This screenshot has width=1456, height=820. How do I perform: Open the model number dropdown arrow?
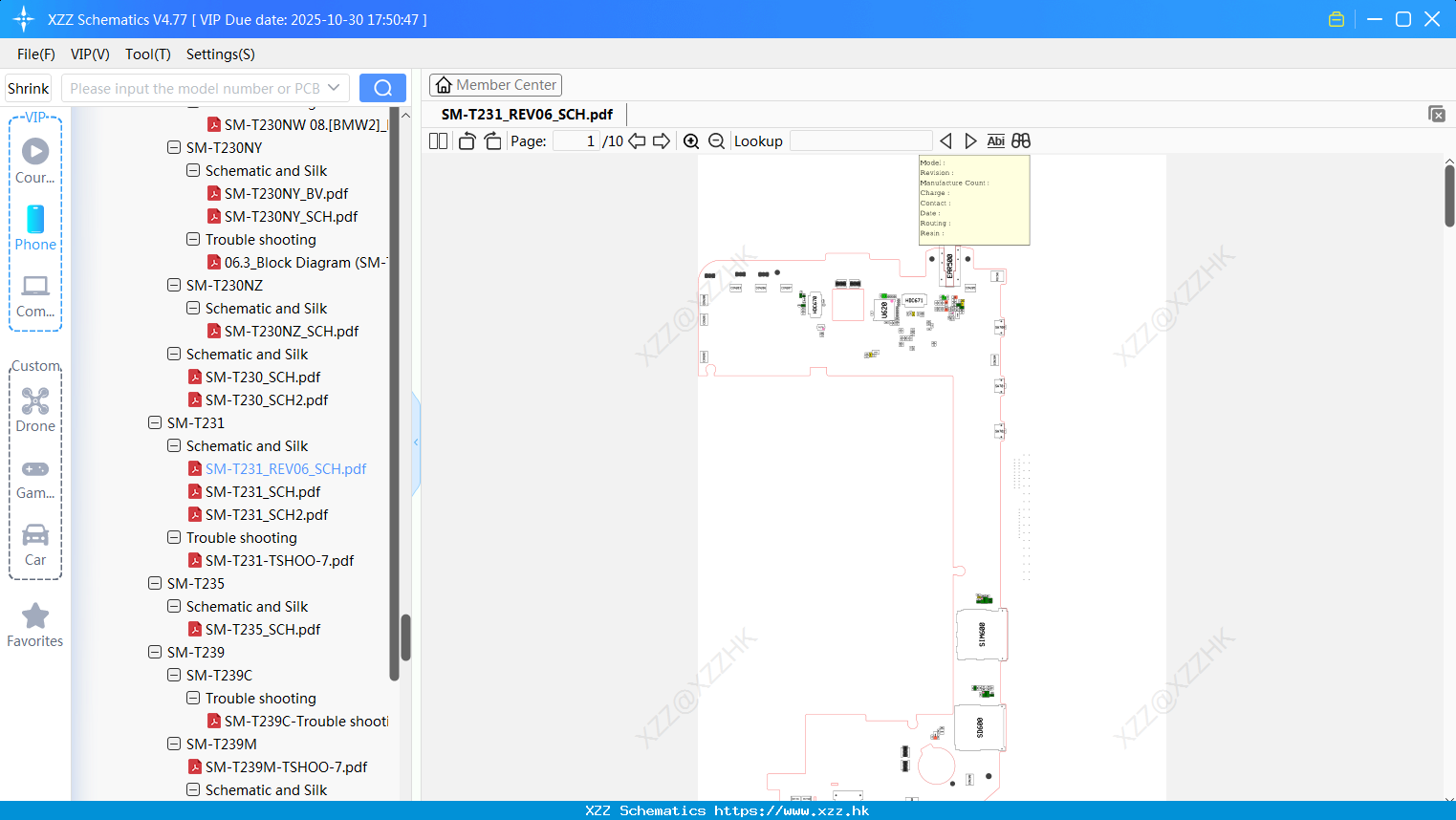[x=334, y=88]
